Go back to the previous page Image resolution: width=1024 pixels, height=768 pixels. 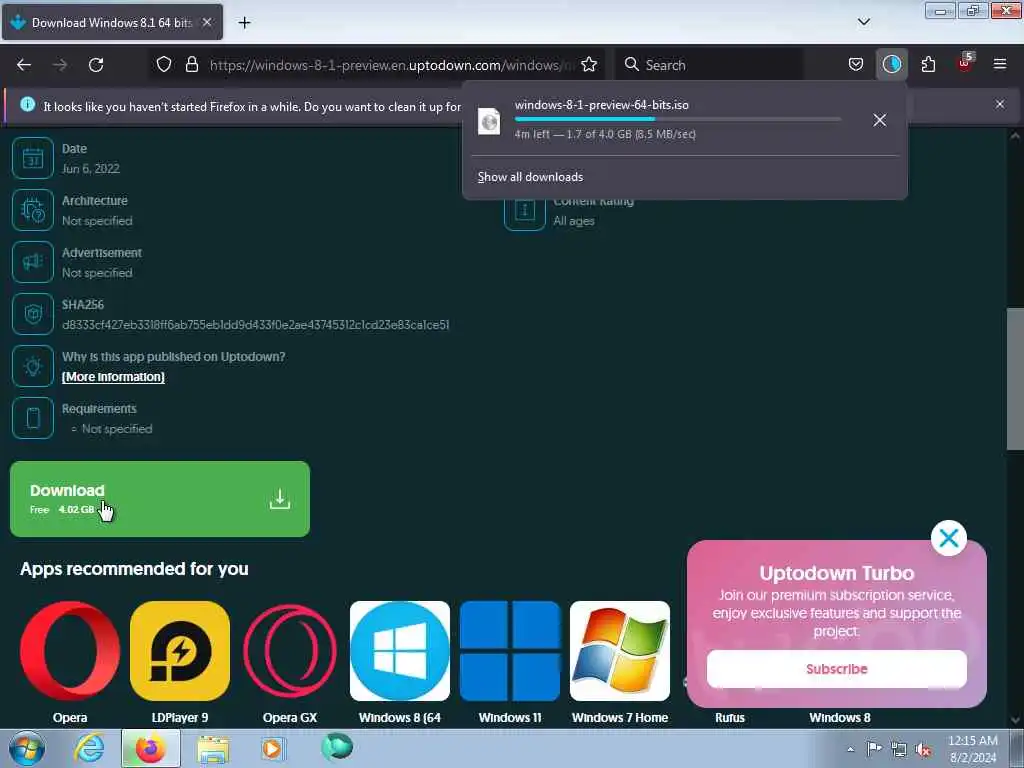tap(24, 65)
